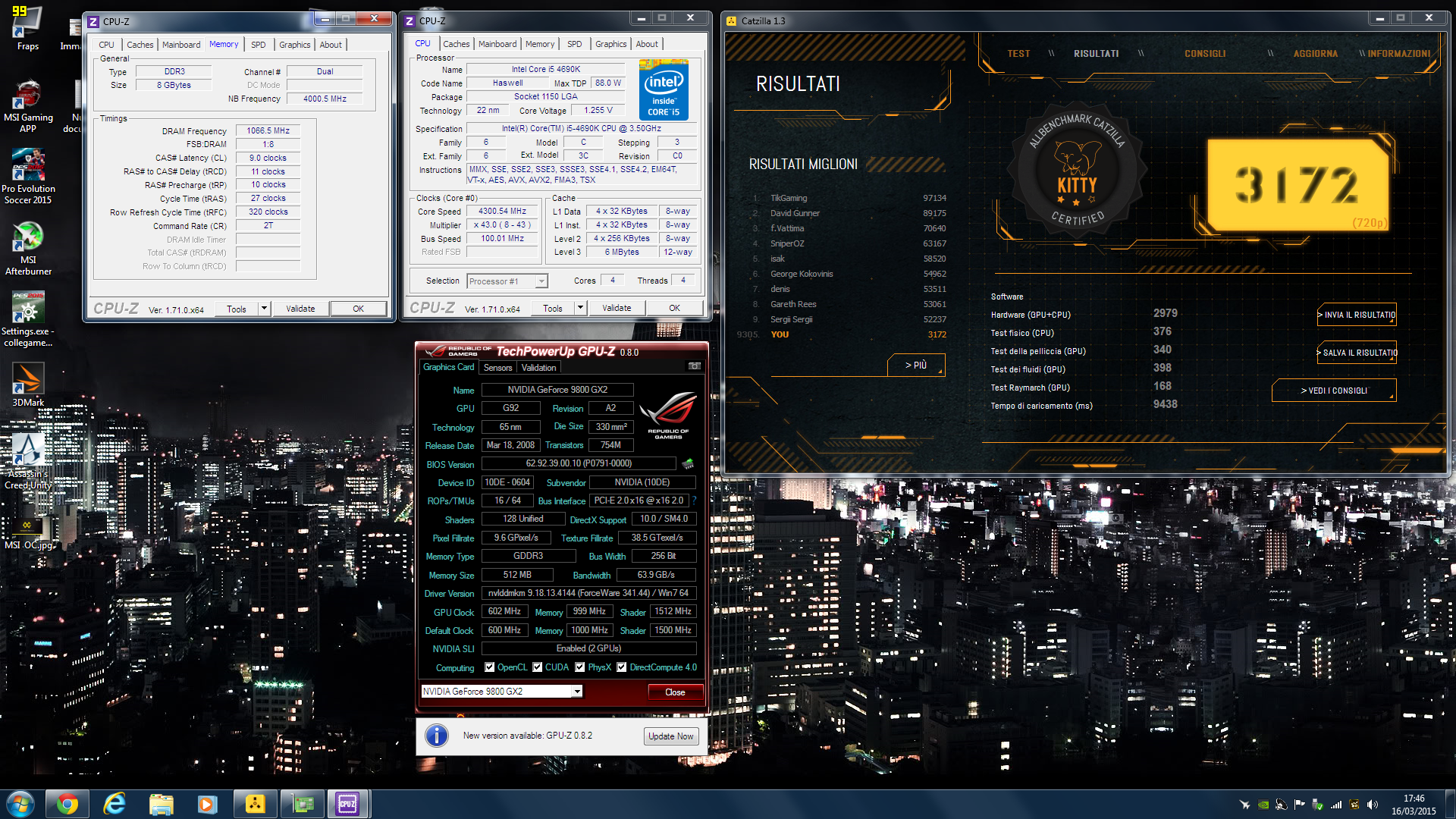This screenshot has height=819, width=1456.
Task: Switch to Catzilla yellow taskbar icon
Action: click(255, 804)
